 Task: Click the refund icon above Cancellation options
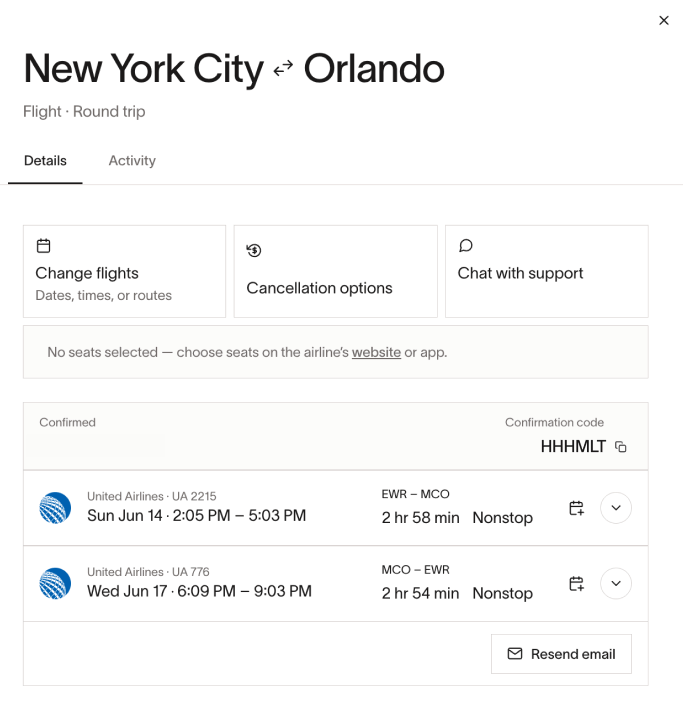[x=254, y=250]
